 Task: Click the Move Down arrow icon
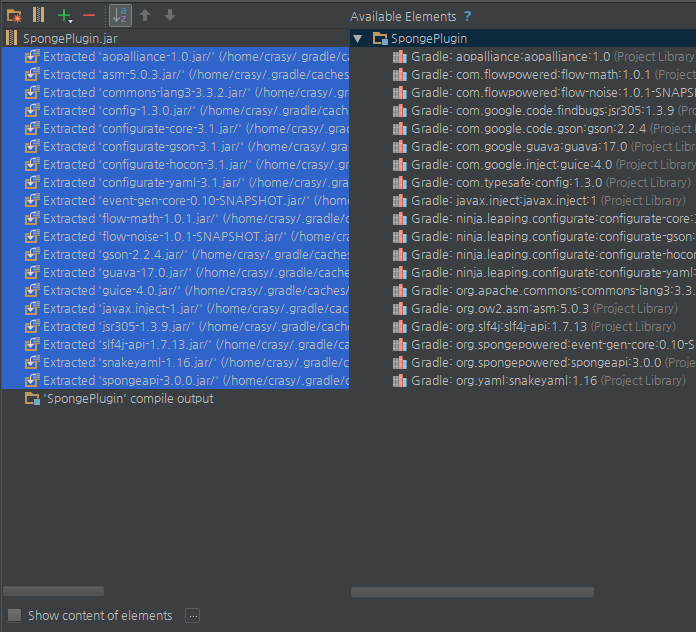pos(170,16)
